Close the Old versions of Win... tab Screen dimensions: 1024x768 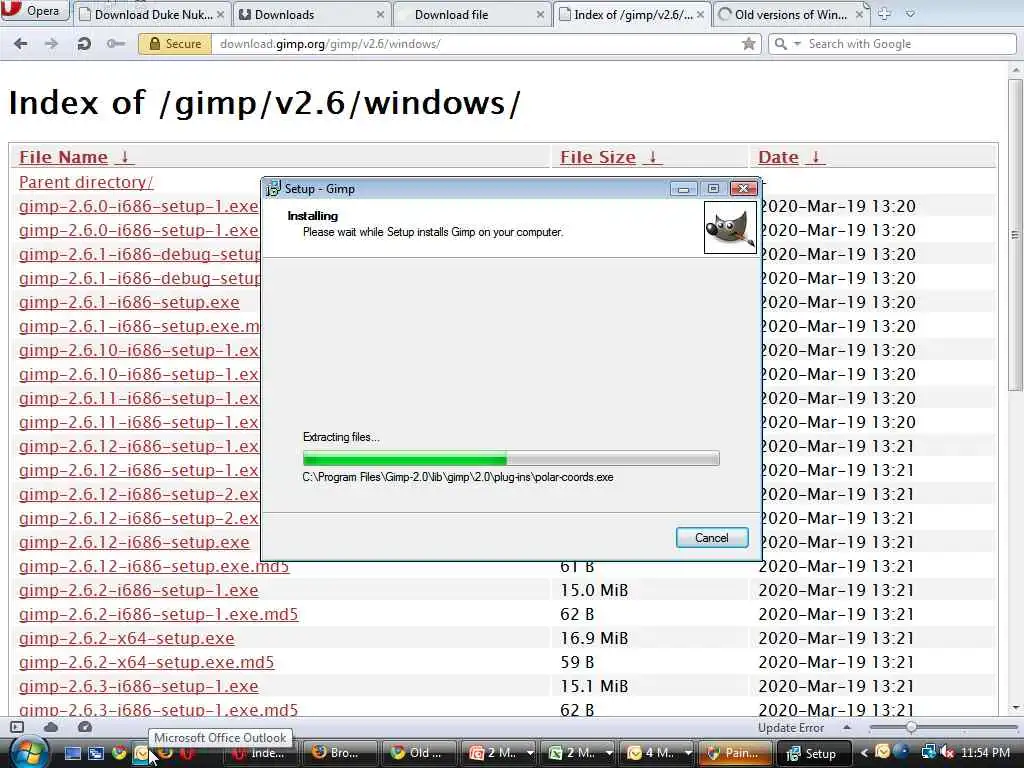coord(859,14)
